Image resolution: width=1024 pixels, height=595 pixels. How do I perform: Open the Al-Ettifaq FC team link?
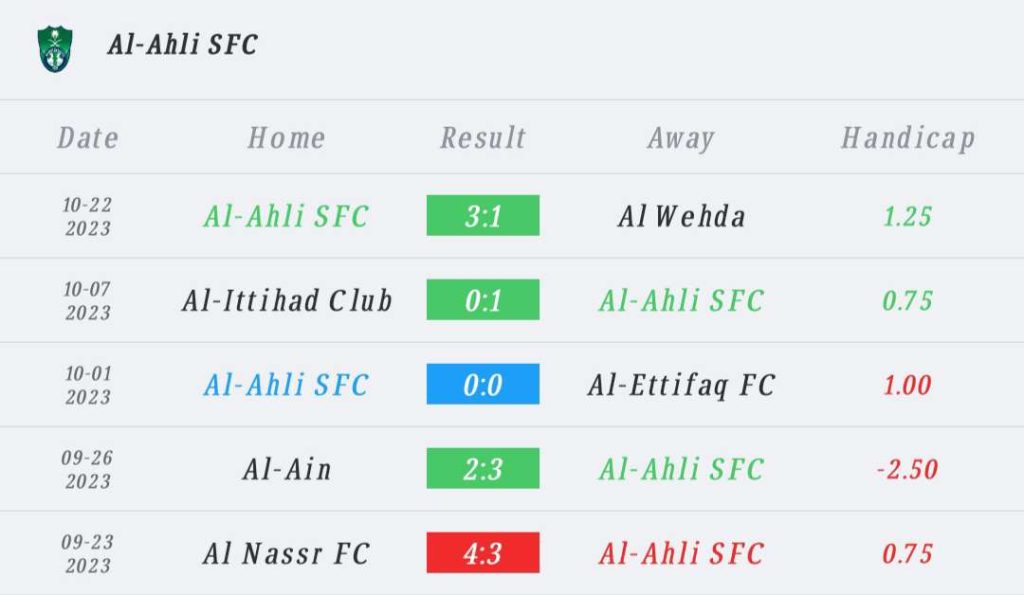(681, 385)
